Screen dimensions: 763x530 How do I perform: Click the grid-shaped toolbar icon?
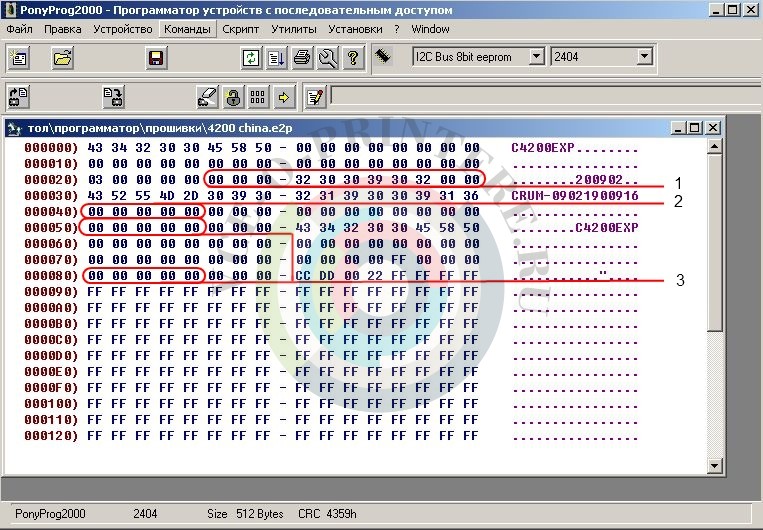(x=258, y=97)
